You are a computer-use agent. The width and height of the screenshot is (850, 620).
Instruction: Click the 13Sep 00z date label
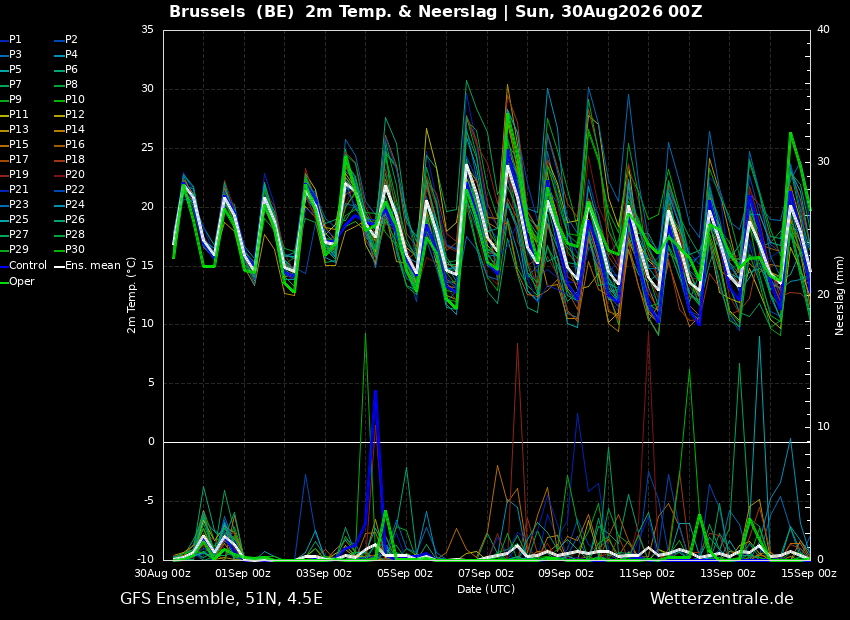tap(729, 573)
